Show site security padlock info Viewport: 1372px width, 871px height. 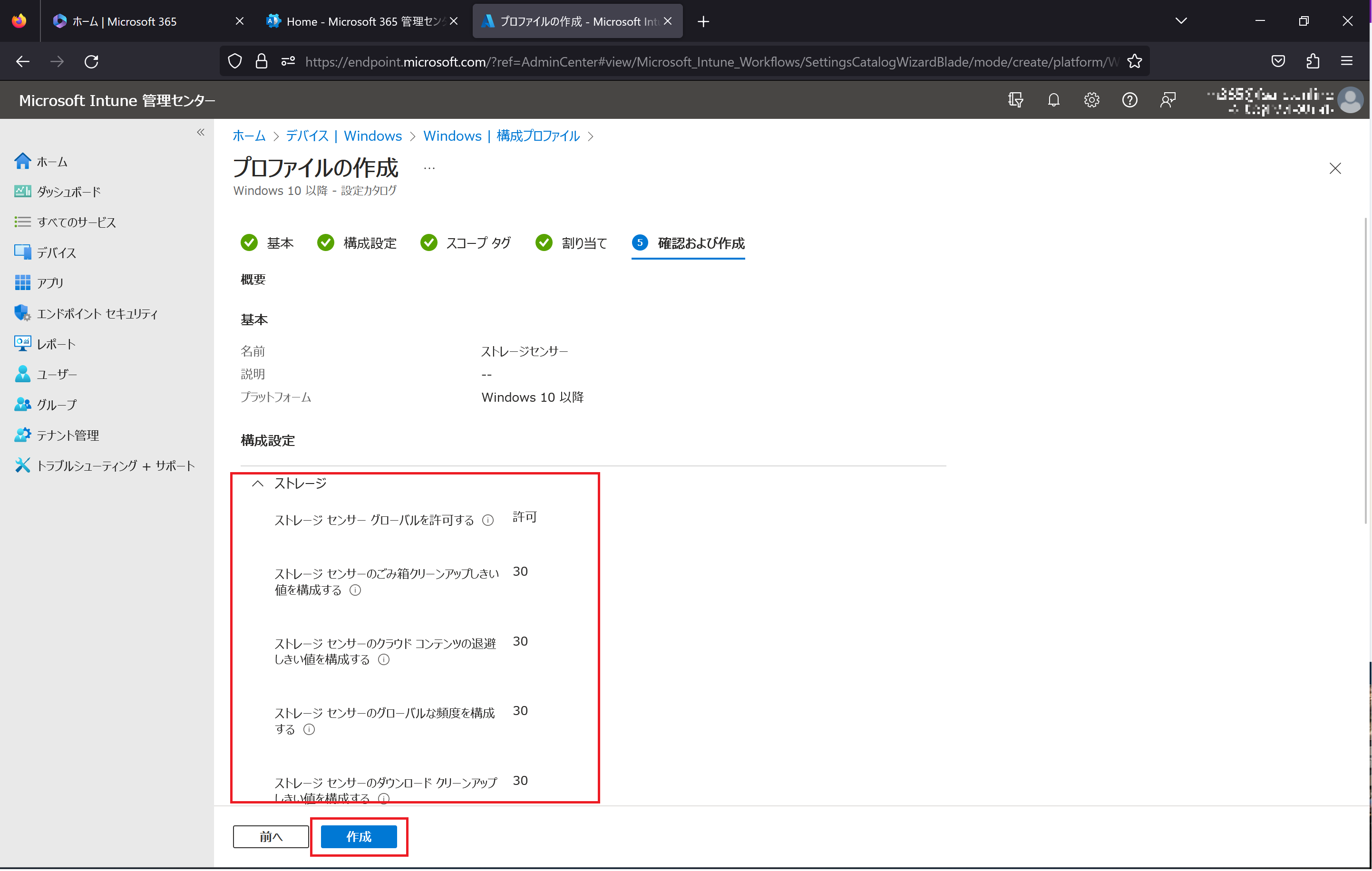pyautogui.click(x=262, y=61)
